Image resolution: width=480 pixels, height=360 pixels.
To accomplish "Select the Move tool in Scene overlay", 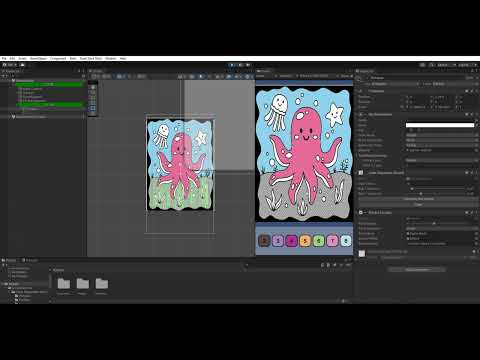I will (x=93, y=93).
